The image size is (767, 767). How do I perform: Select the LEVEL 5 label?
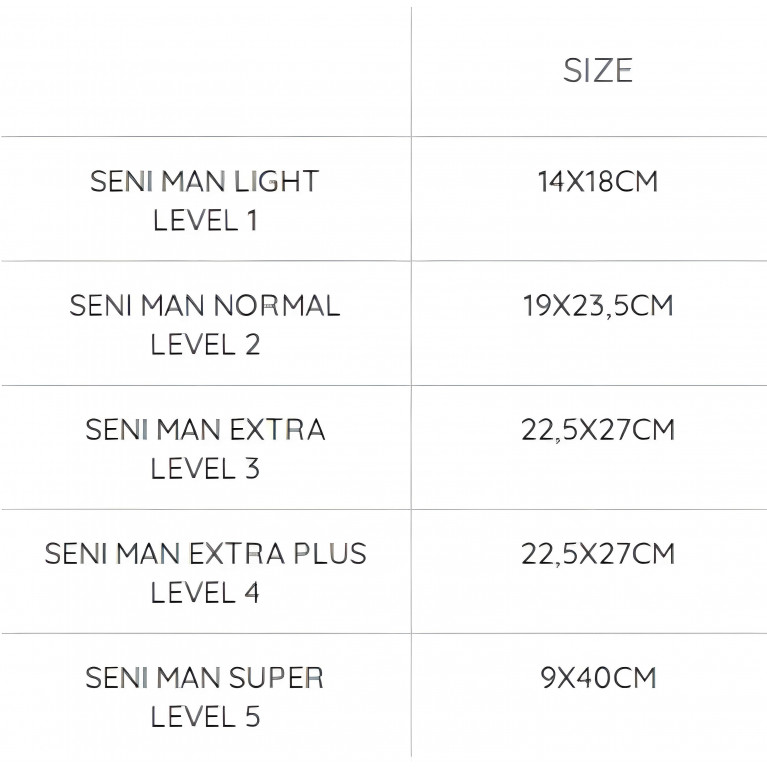[x=205, y=716]
